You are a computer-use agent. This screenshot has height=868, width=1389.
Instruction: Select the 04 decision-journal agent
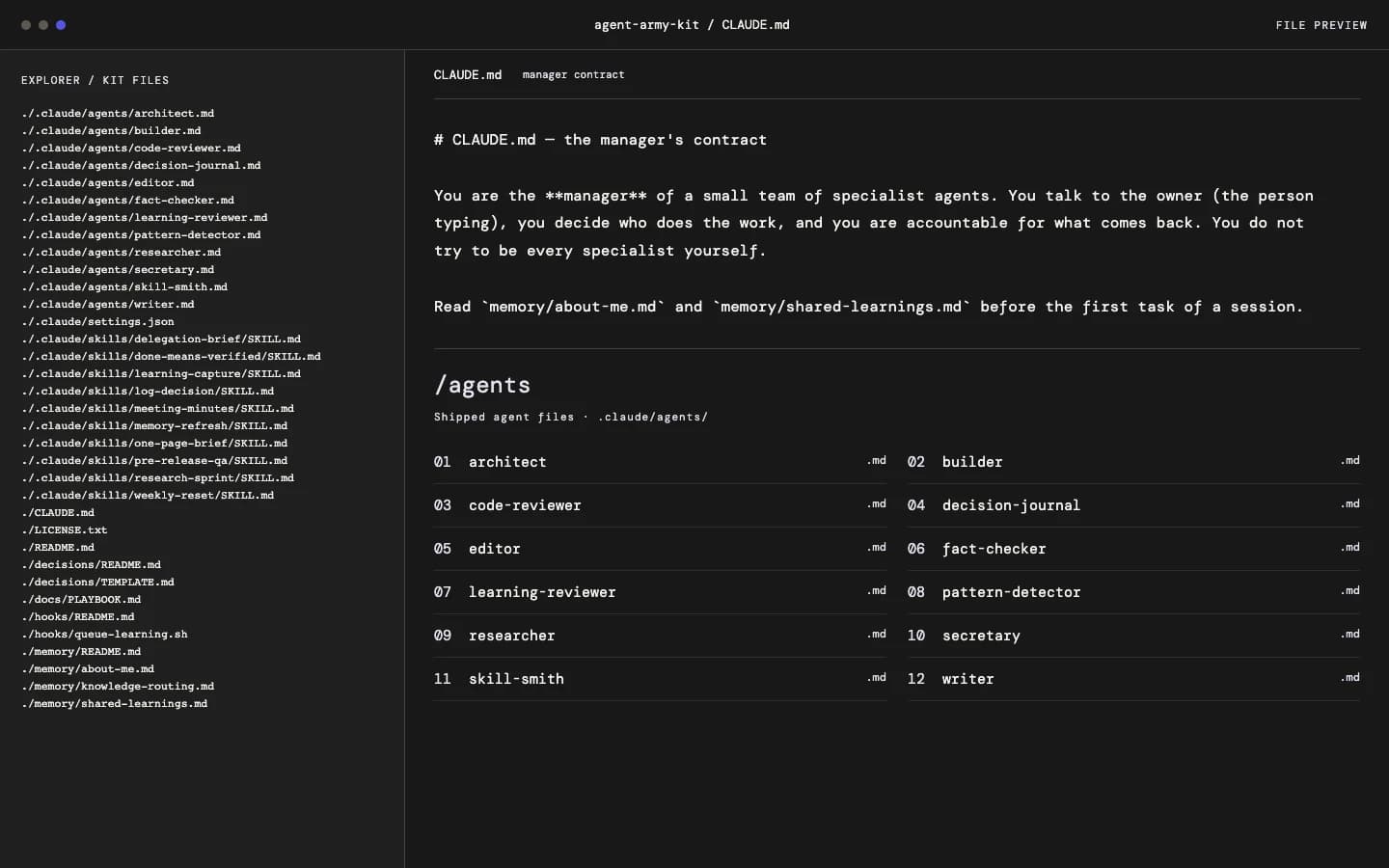click(1133, 505)
